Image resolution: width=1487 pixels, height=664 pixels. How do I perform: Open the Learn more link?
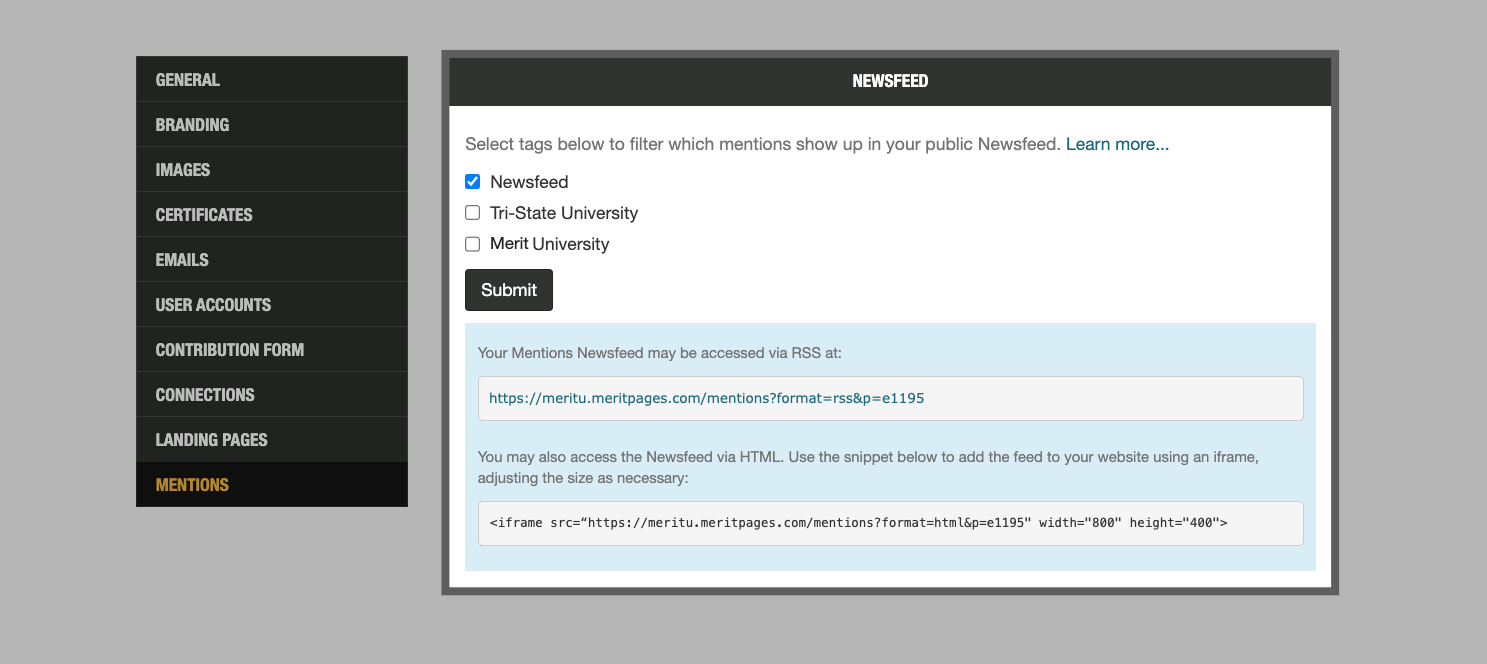pos(1117,143)
